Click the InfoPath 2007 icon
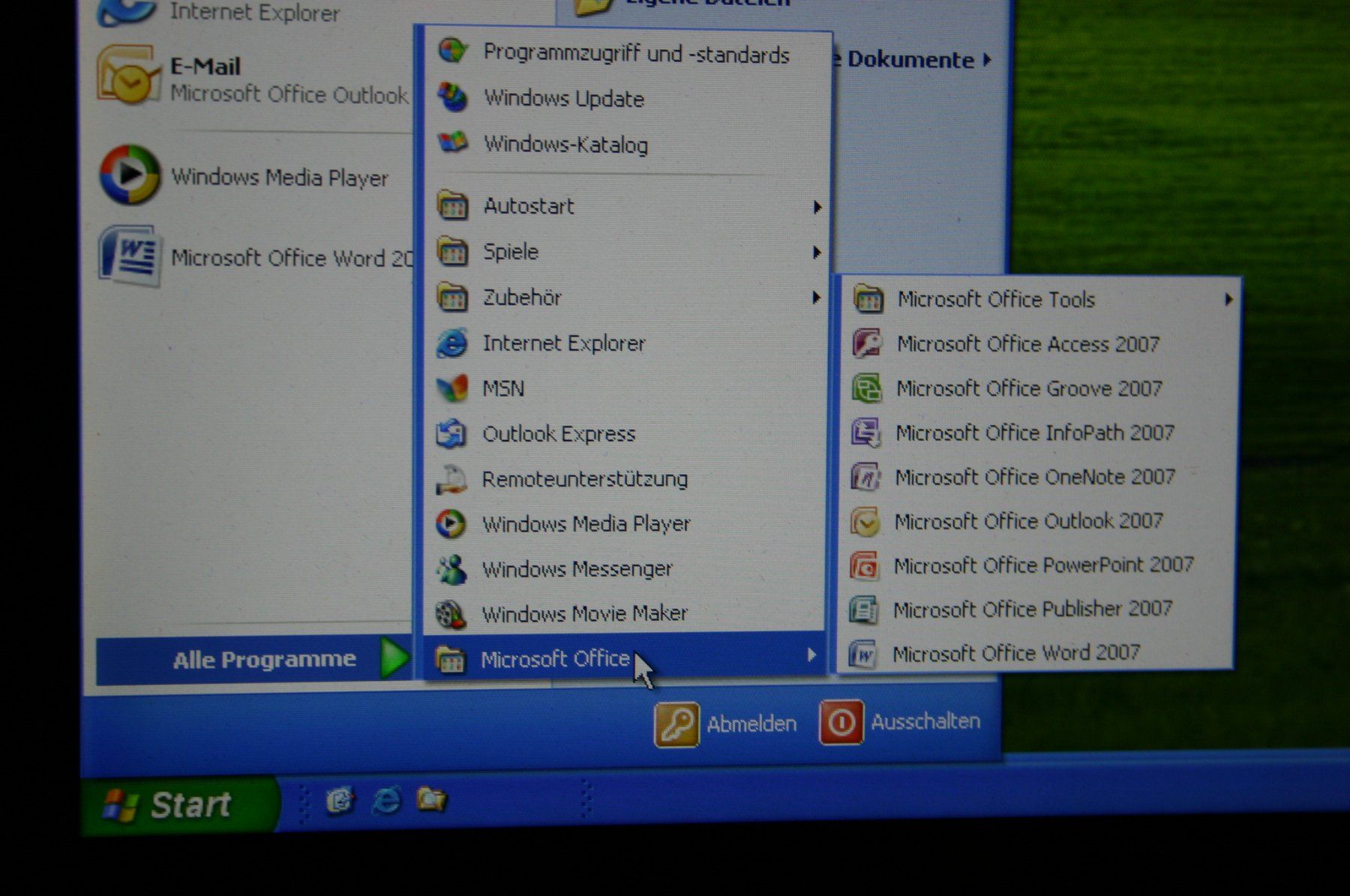1350x896 pixels. 866,433
